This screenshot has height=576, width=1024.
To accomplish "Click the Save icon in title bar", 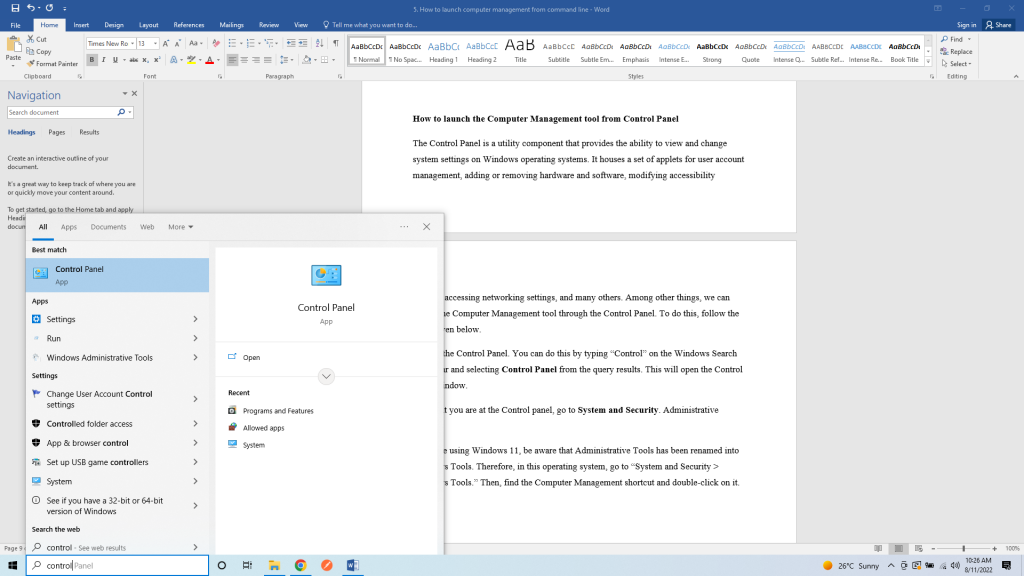I will pos(15,8).
